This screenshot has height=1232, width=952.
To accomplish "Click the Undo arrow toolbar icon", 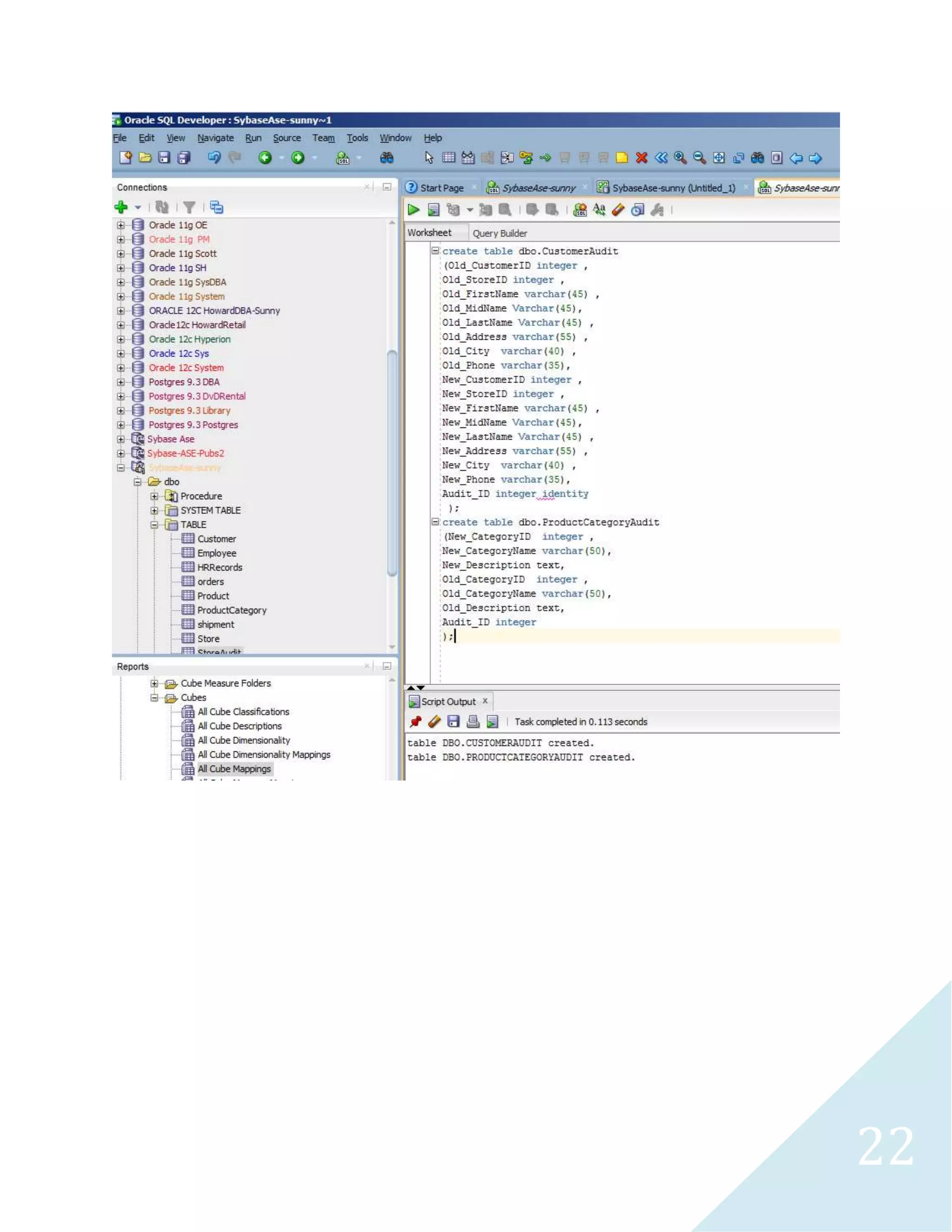I will coord(214,158).
